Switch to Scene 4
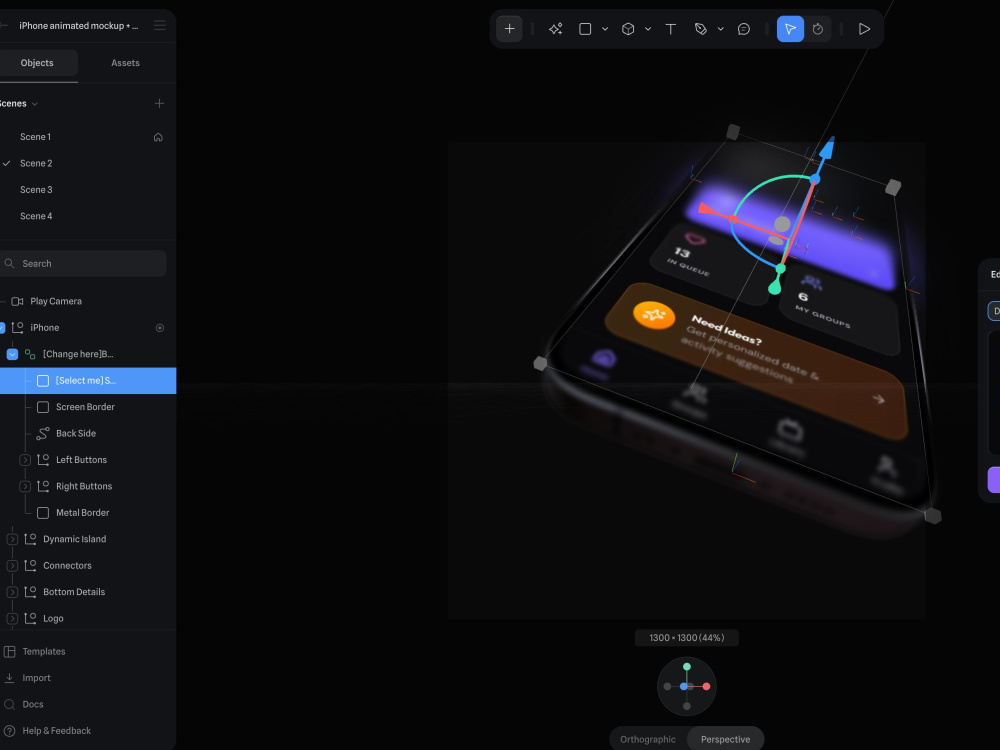 [36, 216]
